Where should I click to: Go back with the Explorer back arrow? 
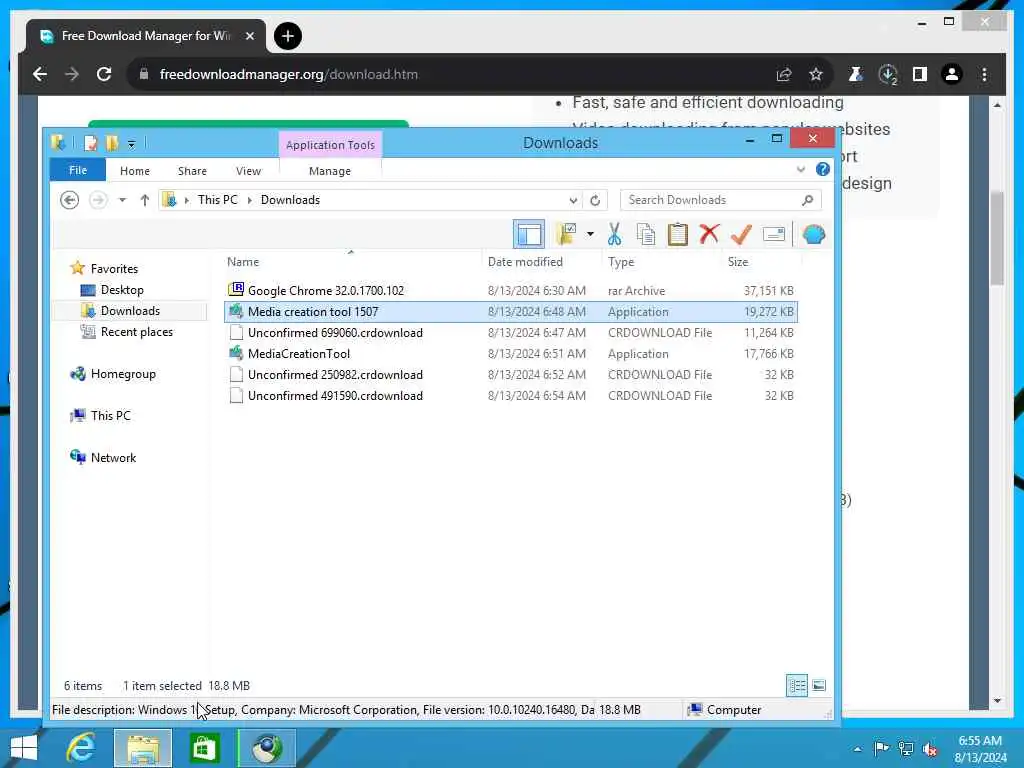69,200
